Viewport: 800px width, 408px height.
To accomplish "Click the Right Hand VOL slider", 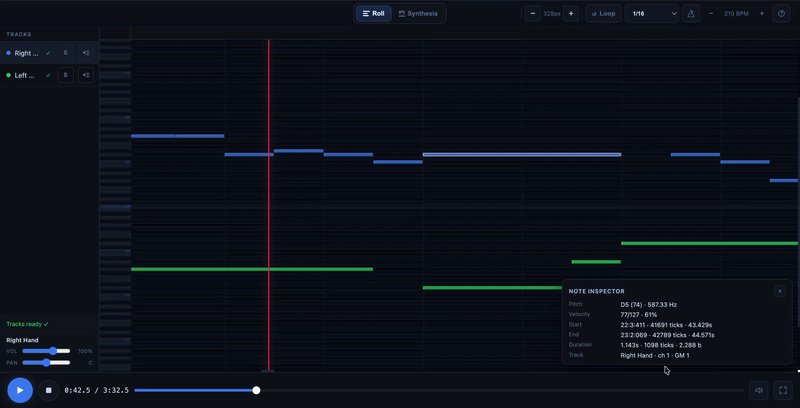I will (x=46, y=351).
